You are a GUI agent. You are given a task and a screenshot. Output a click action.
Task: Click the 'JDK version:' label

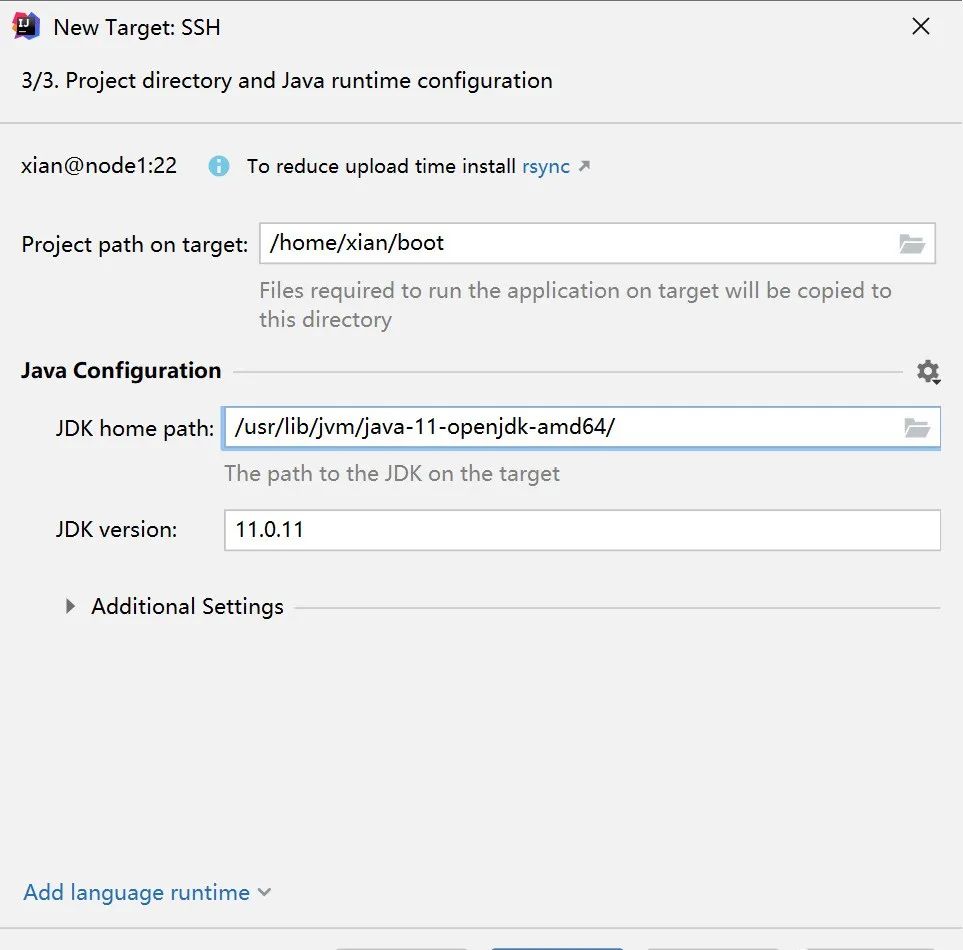[117, 529]
